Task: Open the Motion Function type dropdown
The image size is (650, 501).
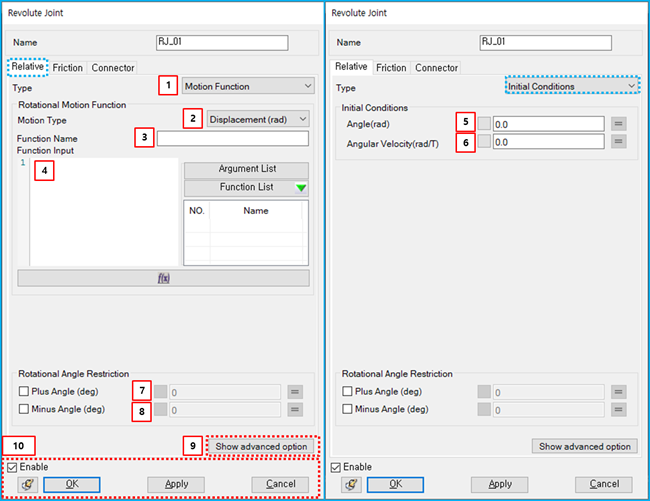Action: tap(248, 86)
